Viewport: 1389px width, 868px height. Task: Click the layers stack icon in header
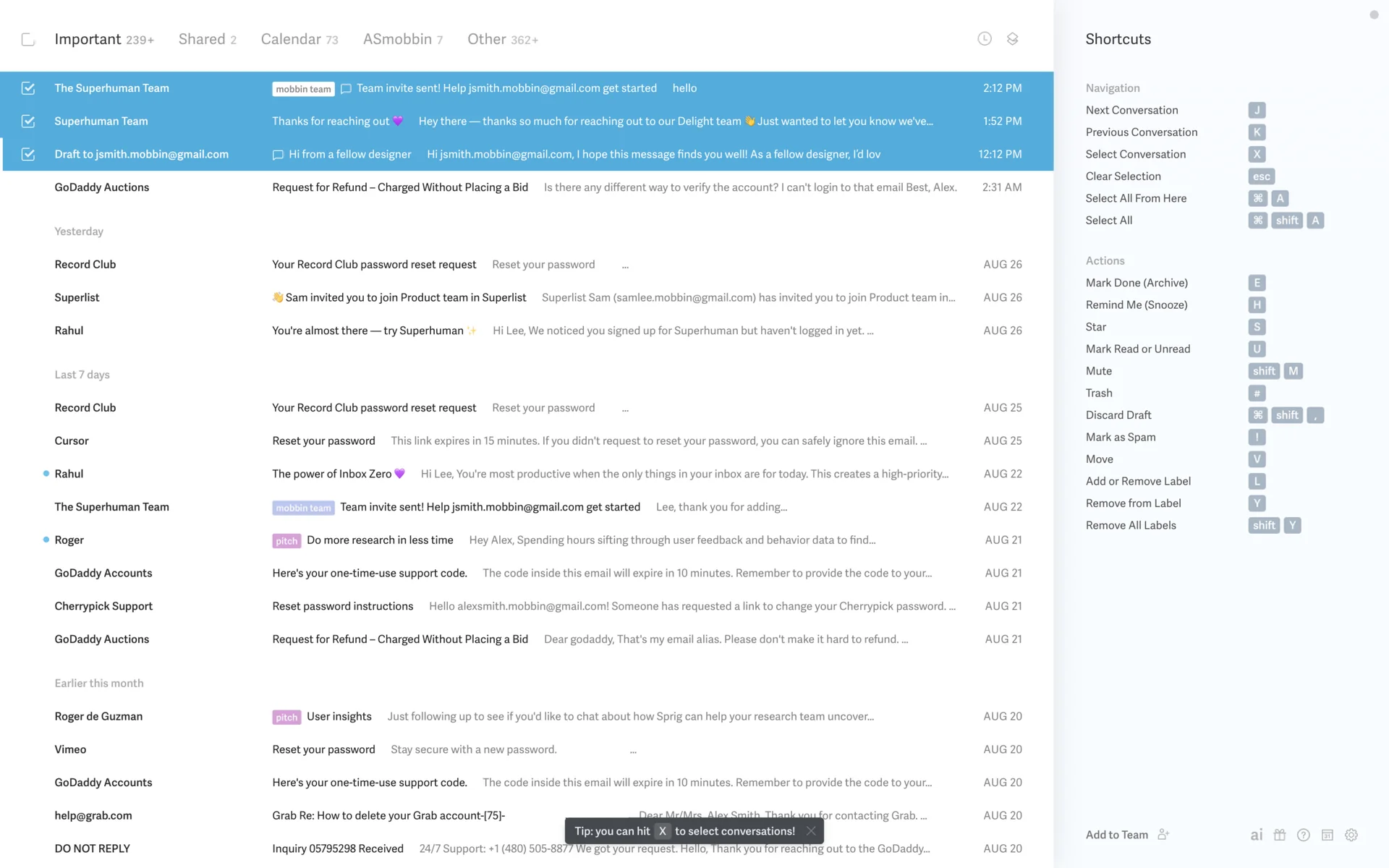pos(1013,39)
